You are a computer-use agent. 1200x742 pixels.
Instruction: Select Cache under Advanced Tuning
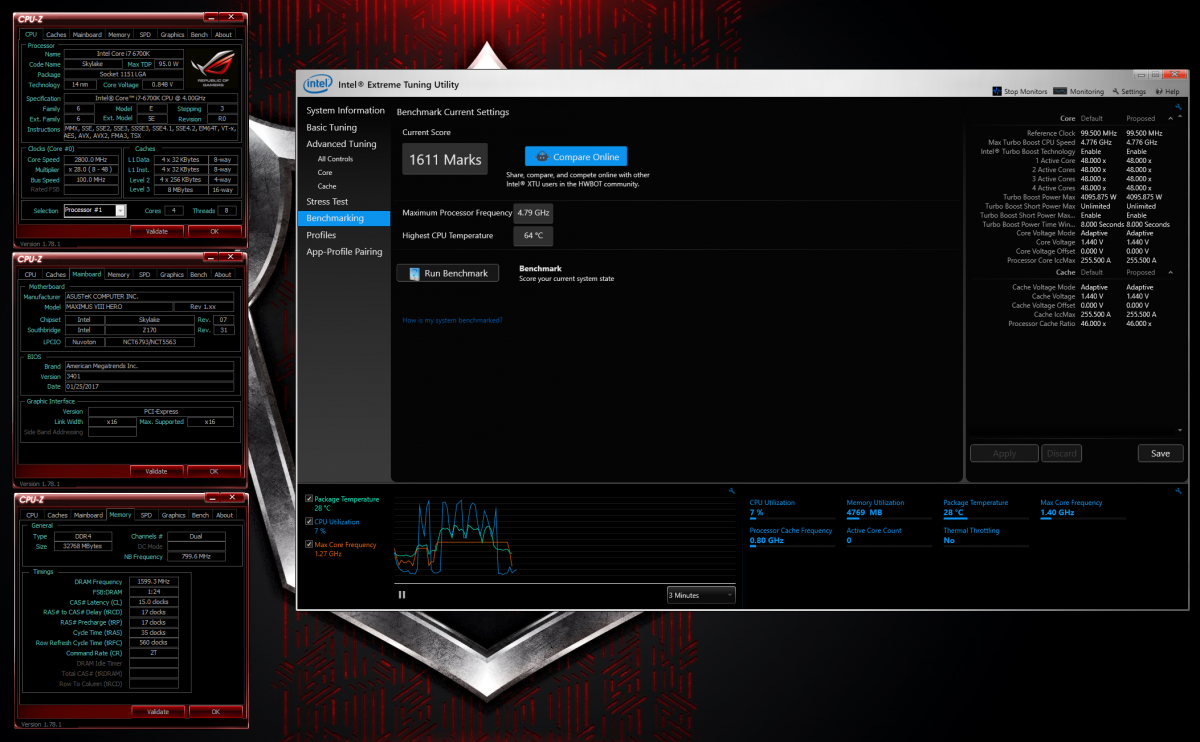click(327, 186)
